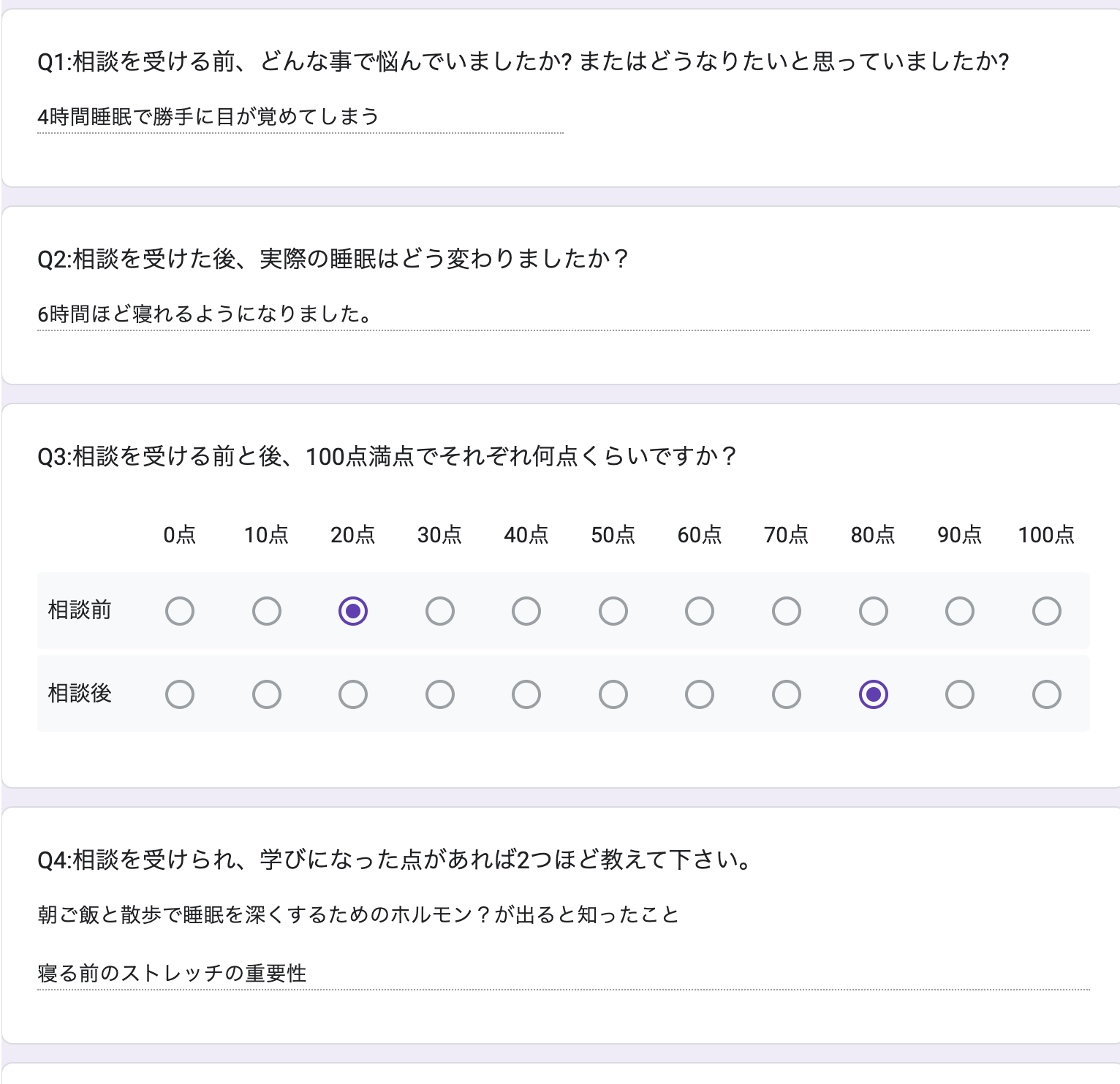This screenshot has width=1120, height=1084.
Task: Pick 100点 for 相談後 row
Action: pyautogui.click(x=1047, y=694)
